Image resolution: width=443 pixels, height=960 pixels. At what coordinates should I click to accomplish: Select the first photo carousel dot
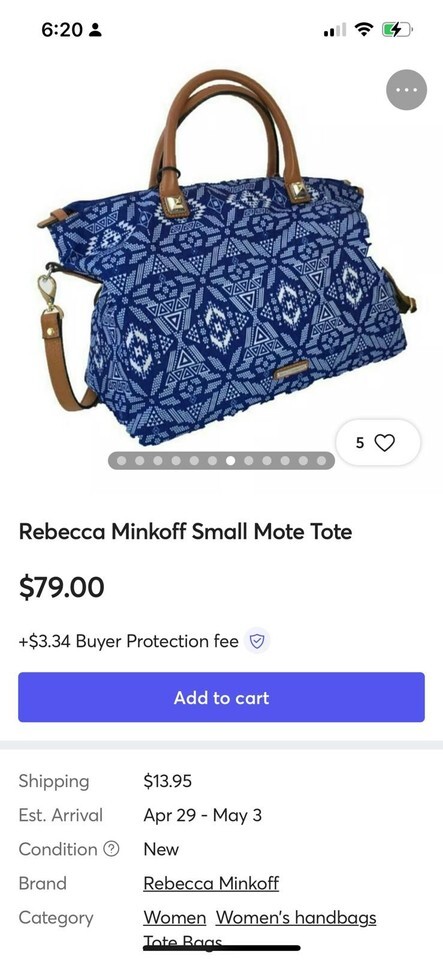(x=122, y=460)
